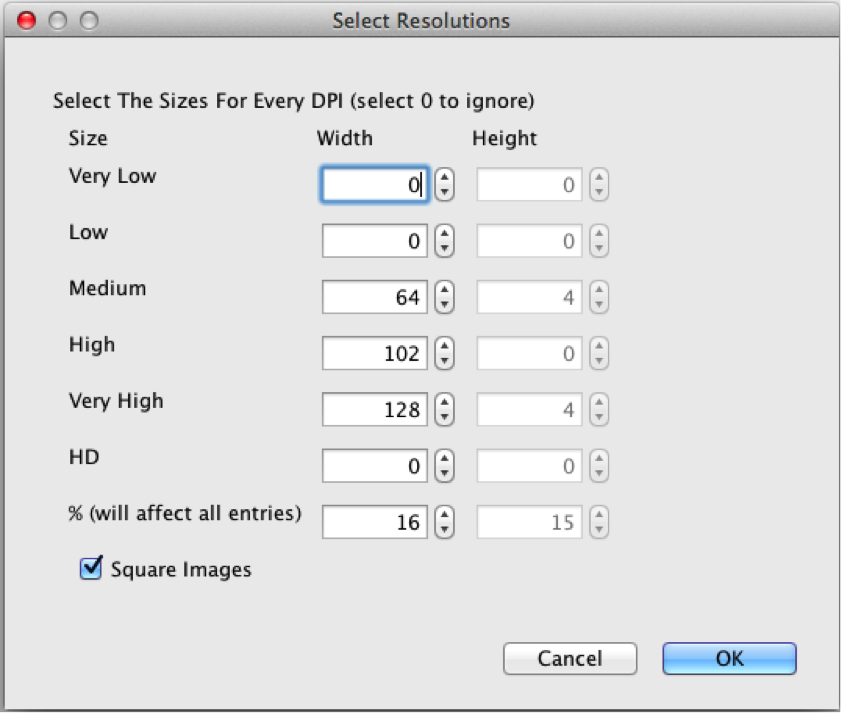This screenshot has height=713, width=841.
Task: Decrement the Medium height stepper
Action: 597,302
